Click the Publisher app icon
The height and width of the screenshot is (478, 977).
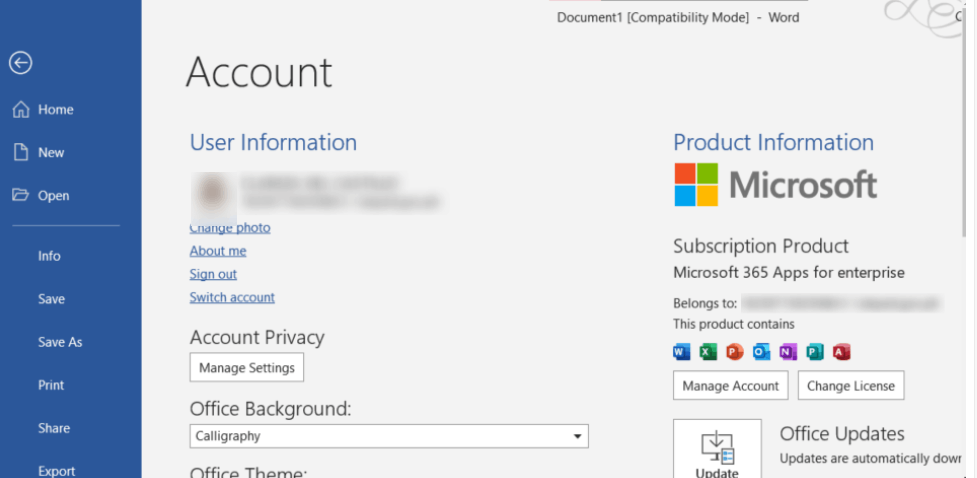(814, 352)
